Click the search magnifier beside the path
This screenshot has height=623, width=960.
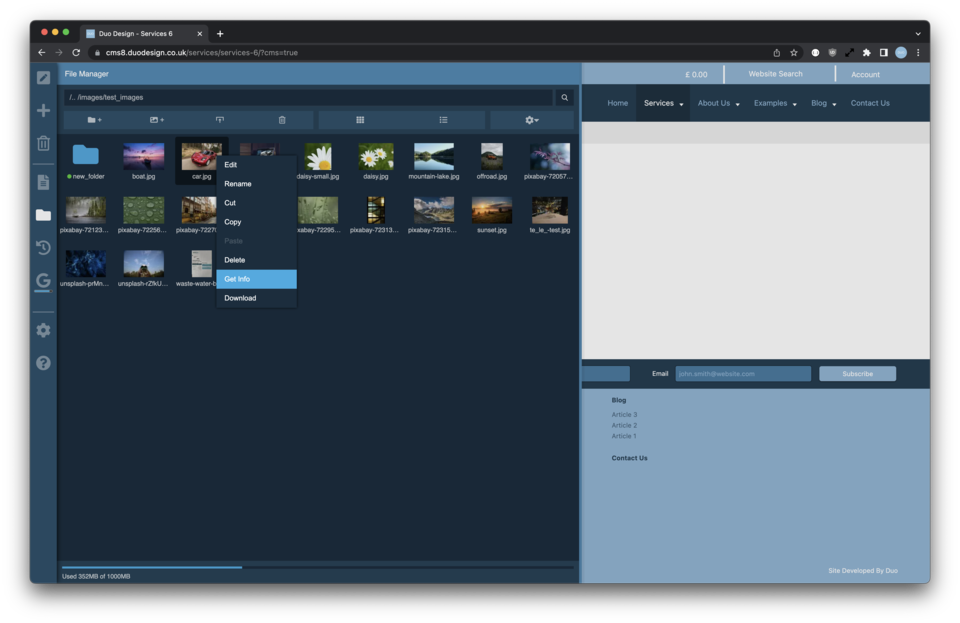(564, 98)
